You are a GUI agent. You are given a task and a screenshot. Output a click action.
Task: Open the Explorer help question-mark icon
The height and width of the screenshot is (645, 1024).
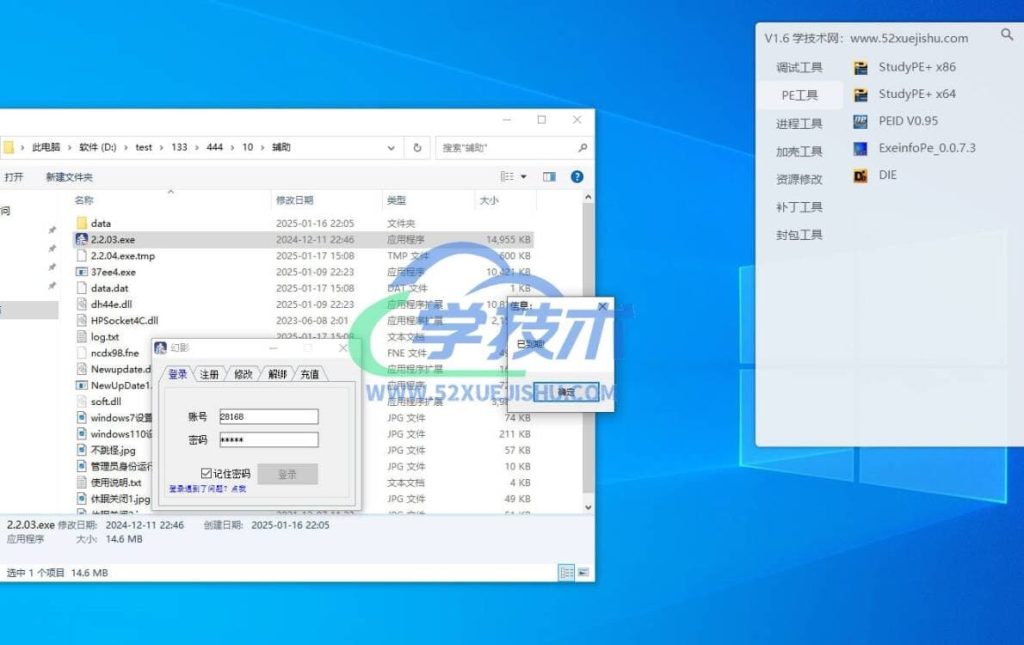pyautogui.click(x=577, y=177)
